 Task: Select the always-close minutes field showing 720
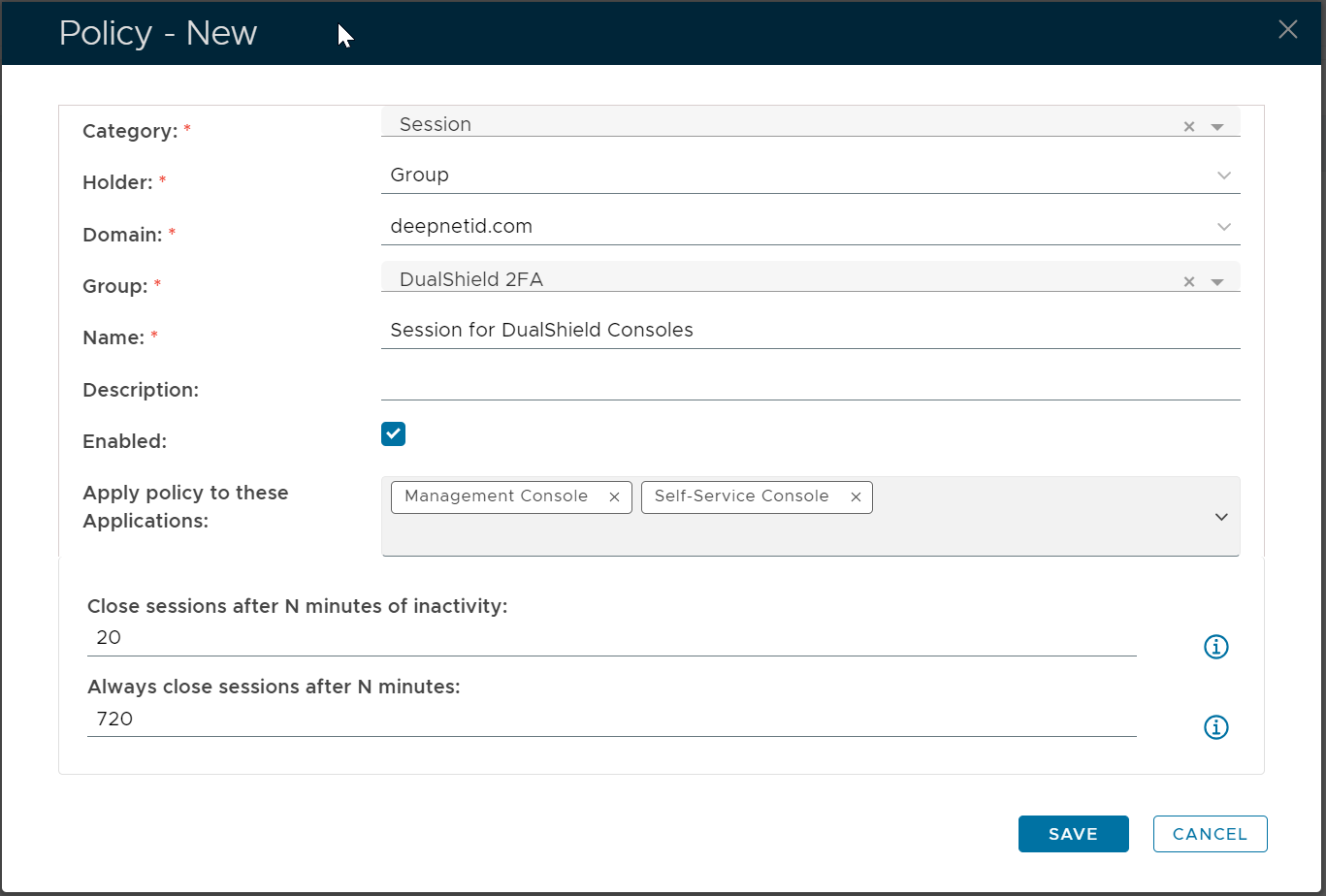[x=611, y=720]
